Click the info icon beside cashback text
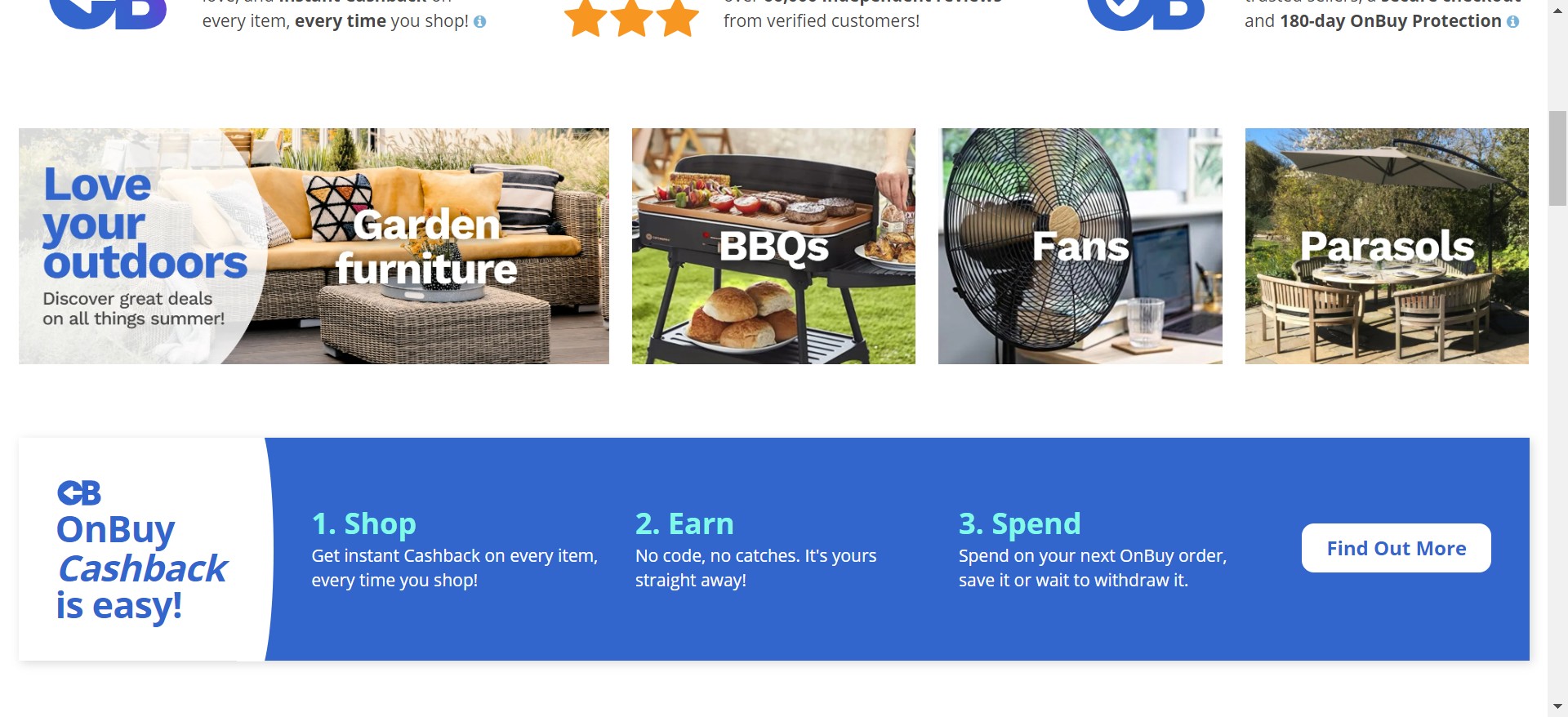Image resolution: width=1568 pixels, height=717 pixels. (480, 22)
